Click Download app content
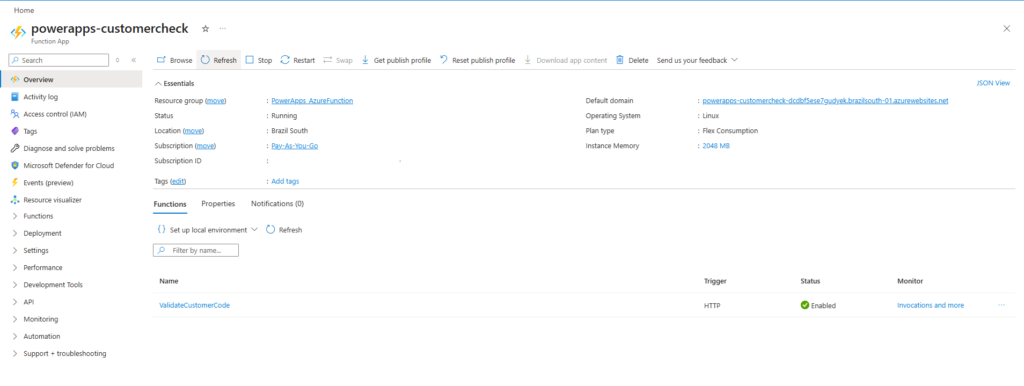Viewport: 1024px width, 386px height. [566, 60]
